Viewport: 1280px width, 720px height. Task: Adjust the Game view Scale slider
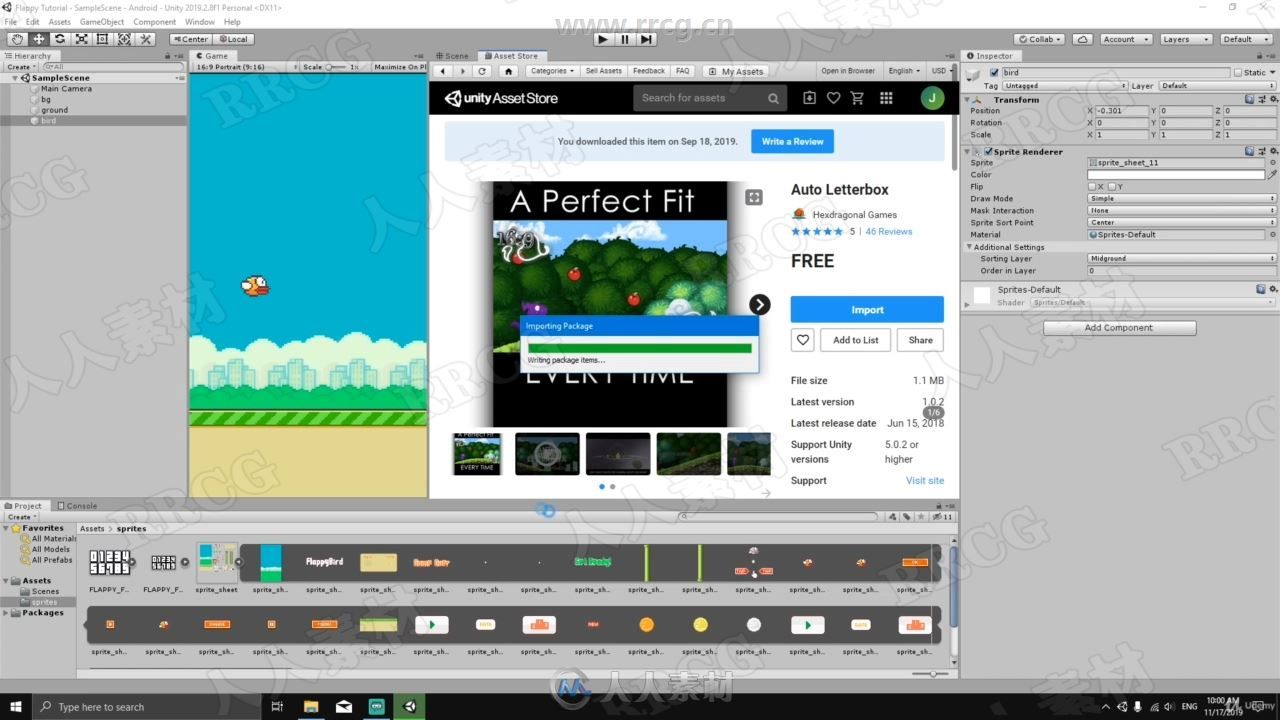pyautogui.click(x=334, y=67)
